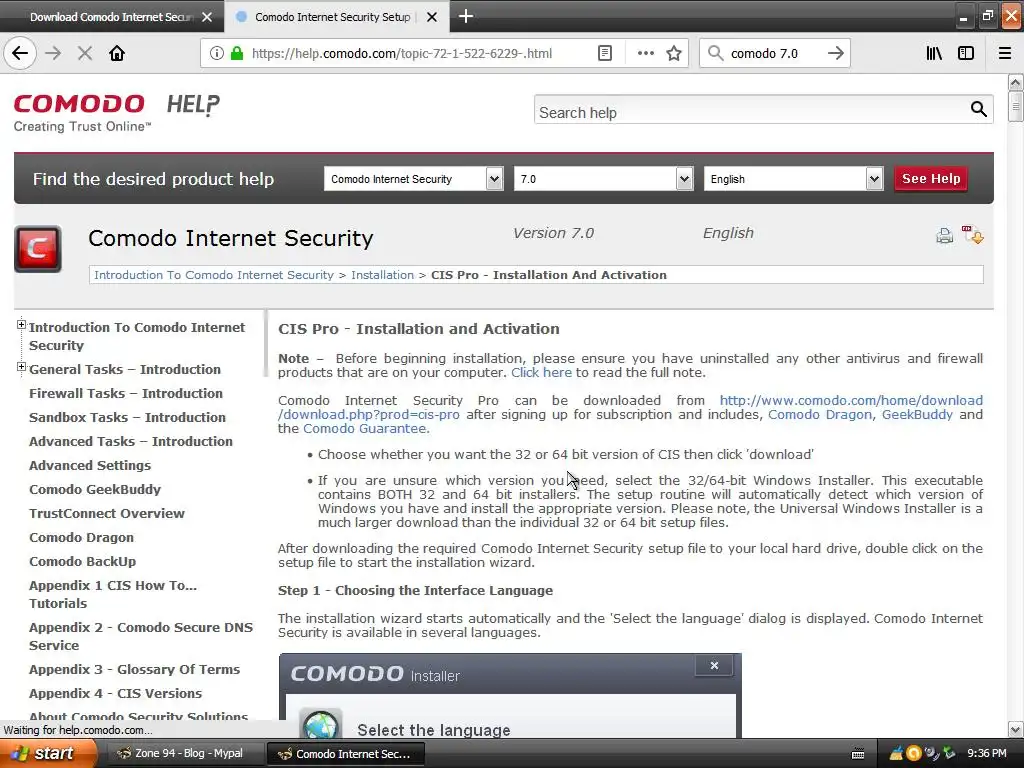Open Advanced Settings topic
1024x768 pixels.
point(90,466)
